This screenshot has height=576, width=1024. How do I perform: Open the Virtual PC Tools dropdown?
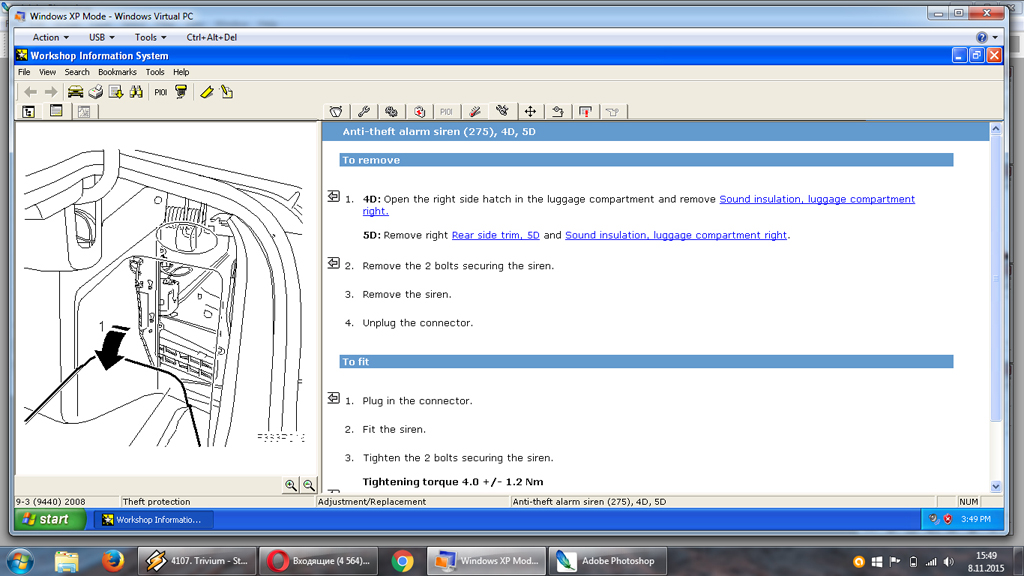tap(150, 37)
